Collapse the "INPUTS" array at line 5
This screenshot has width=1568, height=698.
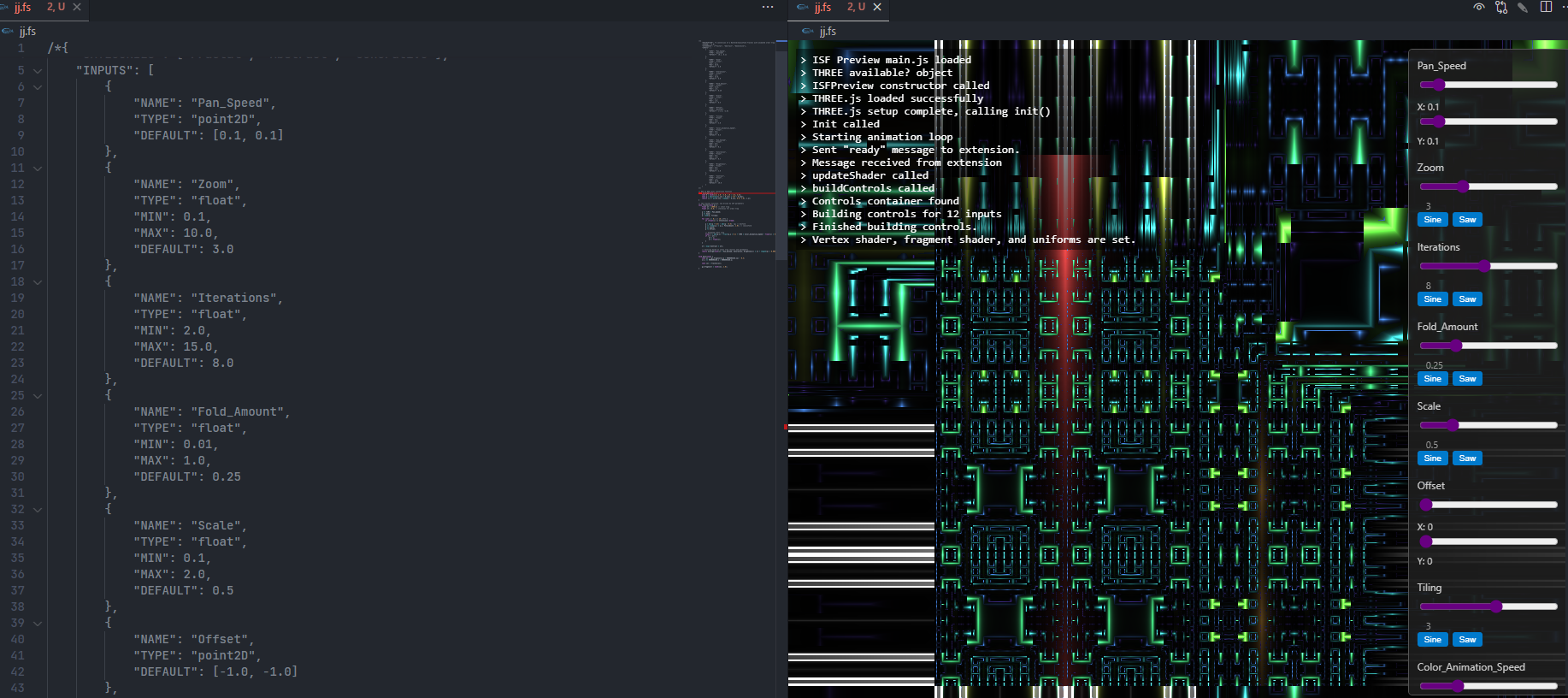click(38, 71)
